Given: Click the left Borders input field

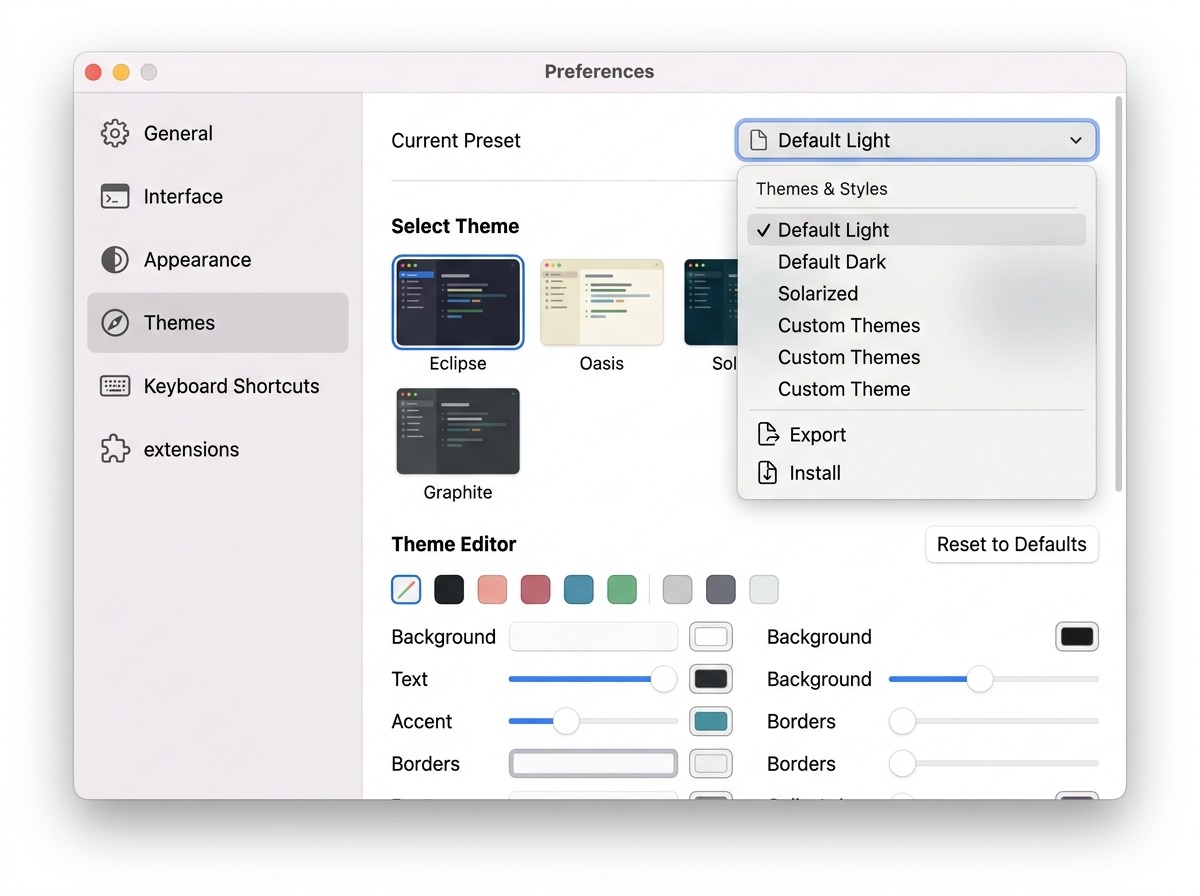Looking at the screenshot, I should pyautogui.click(x=593, y=764).
